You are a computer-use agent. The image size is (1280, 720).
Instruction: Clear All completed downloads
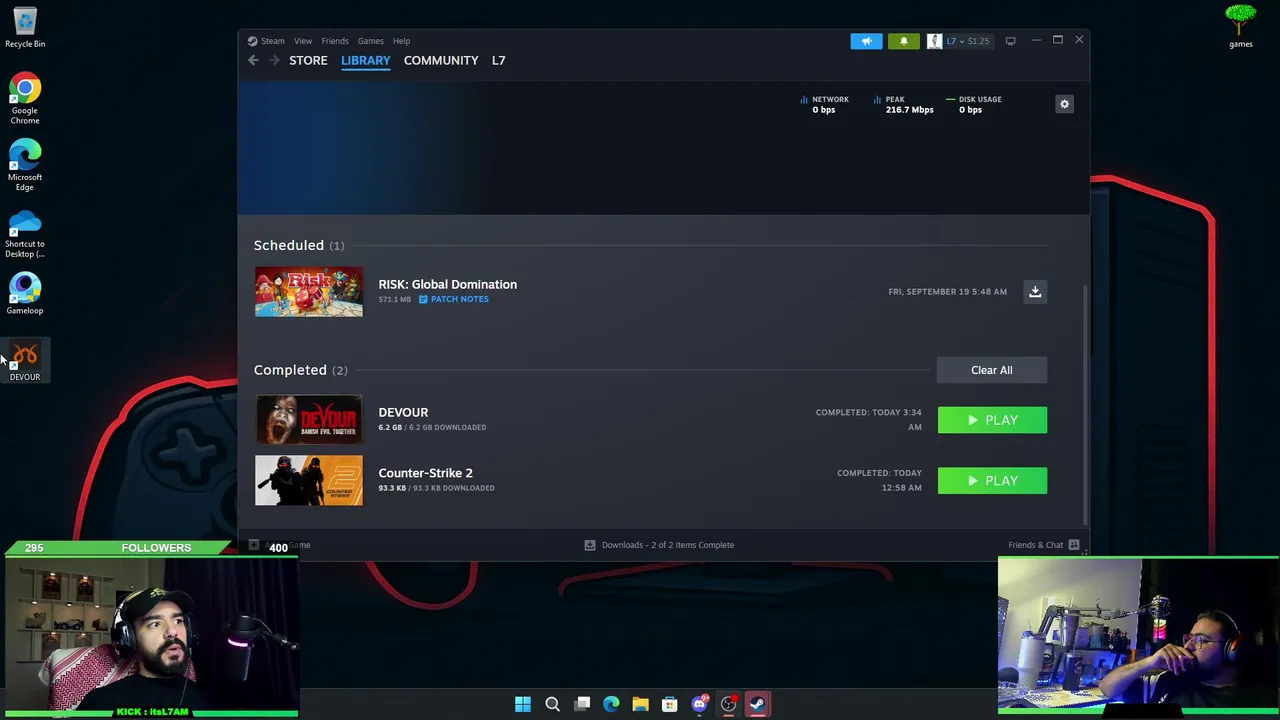pyautogui.click(x=991, y=370)
